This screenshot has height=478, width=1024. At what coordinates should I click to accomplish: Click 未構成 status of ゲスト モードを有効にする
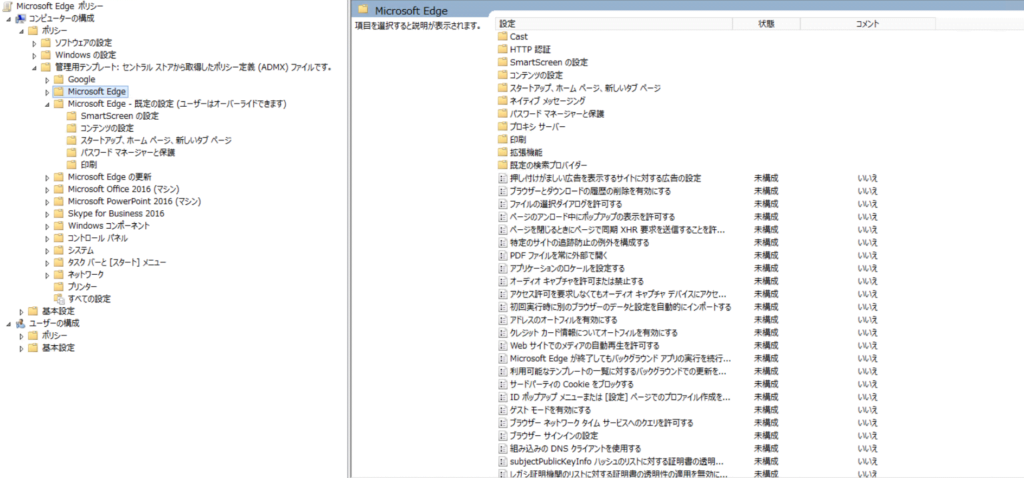766,410
